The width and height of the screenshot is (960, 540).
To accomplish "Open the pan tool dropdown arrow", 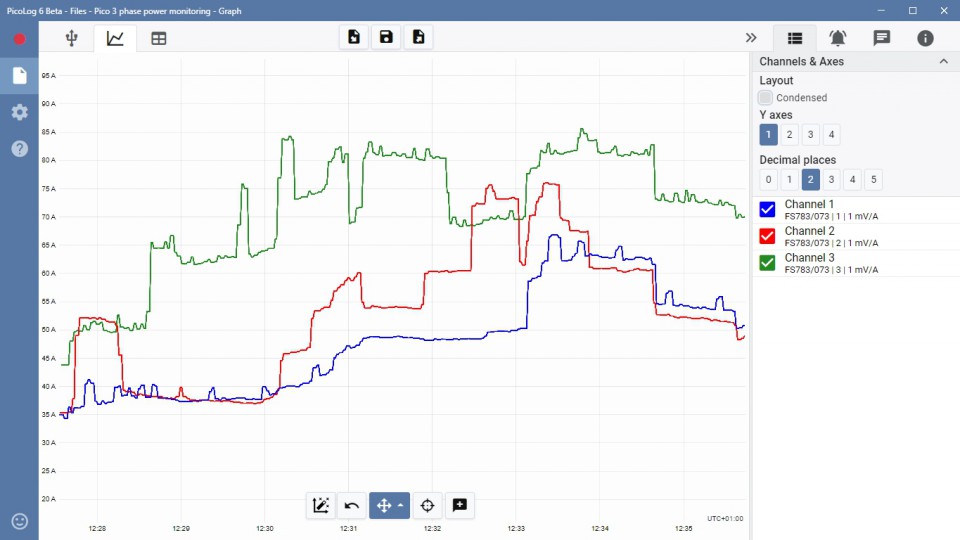I will 401,505.
